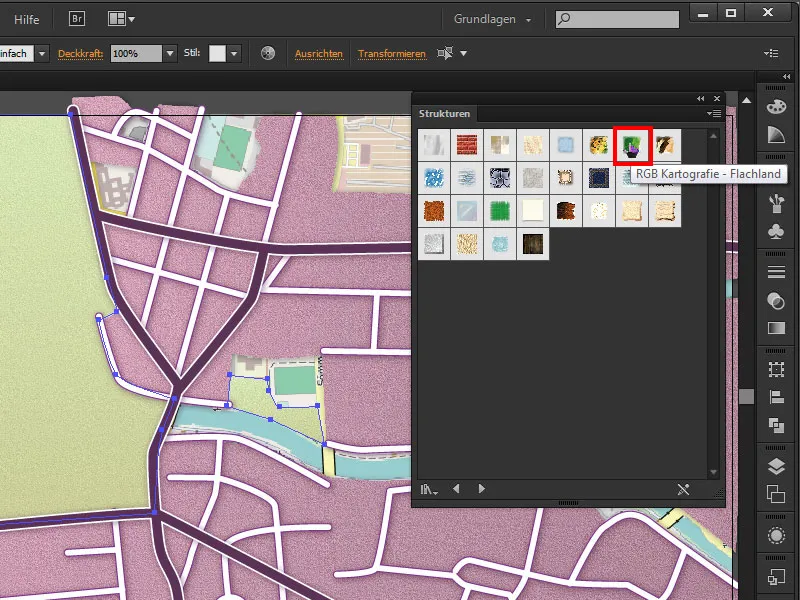
Task: Close the Strukturen panel
Action: 717,98
